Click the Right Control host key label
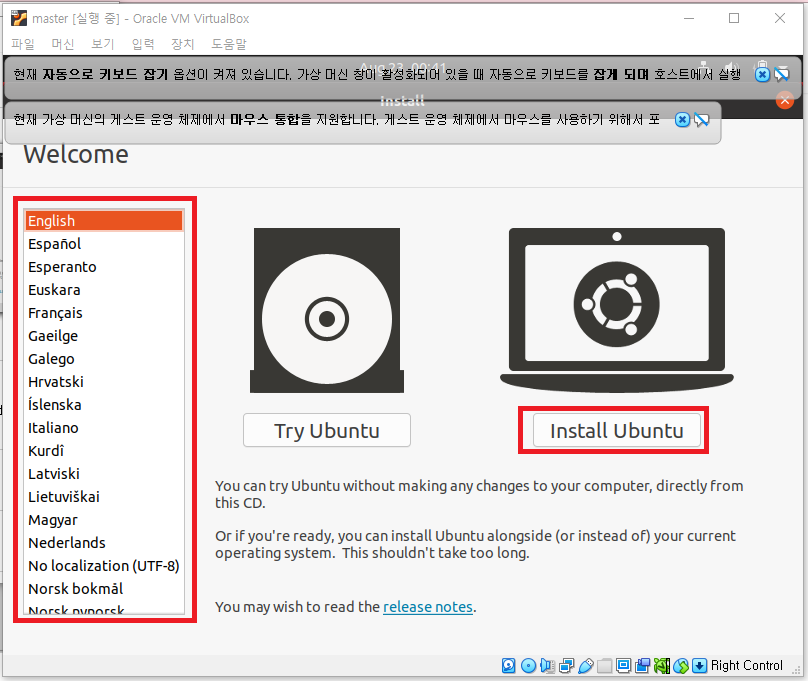808x681 pixels. (x=747, y=666)
